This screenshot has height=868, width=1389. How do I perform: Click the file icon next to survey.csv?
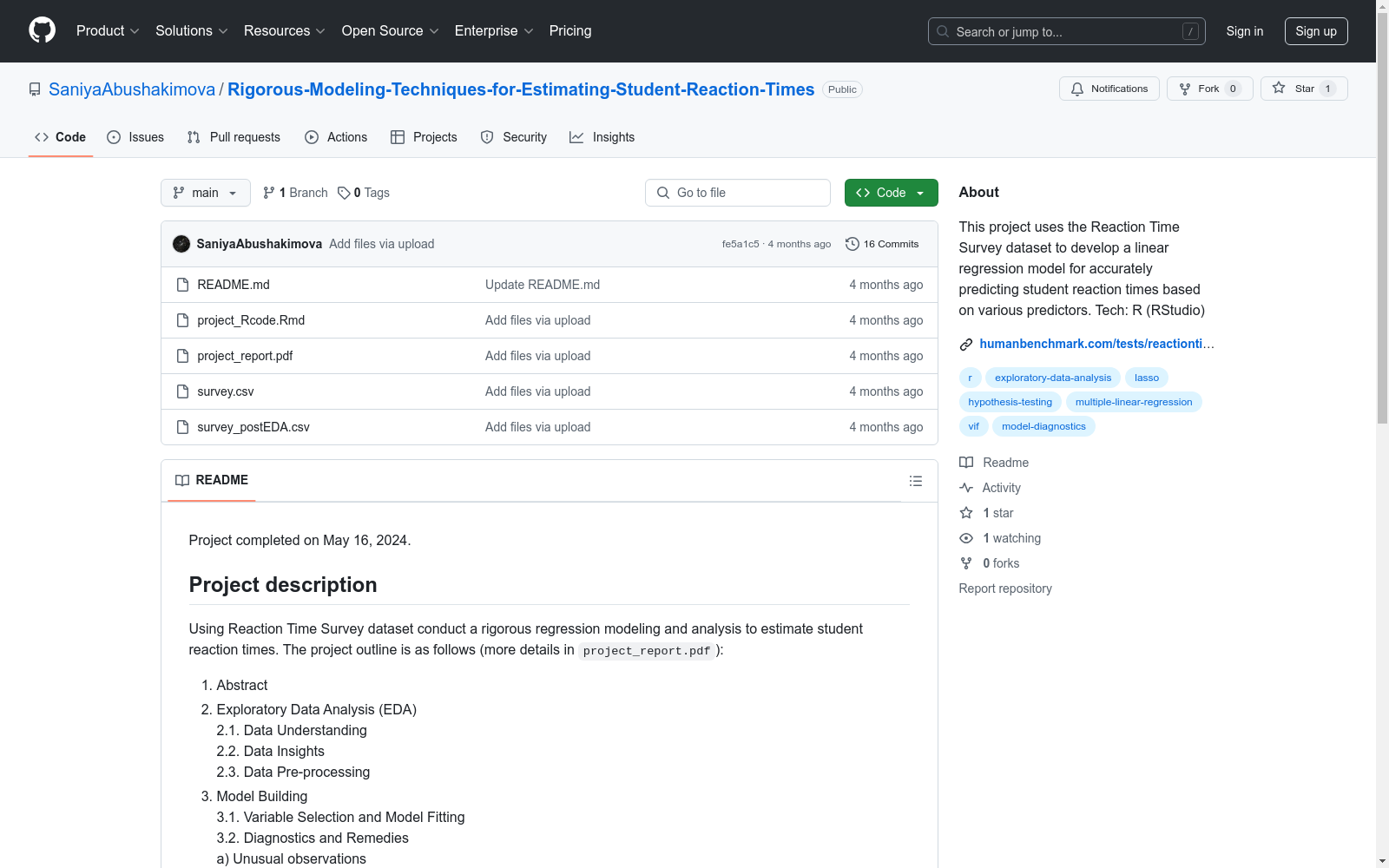tap(182, 391)
